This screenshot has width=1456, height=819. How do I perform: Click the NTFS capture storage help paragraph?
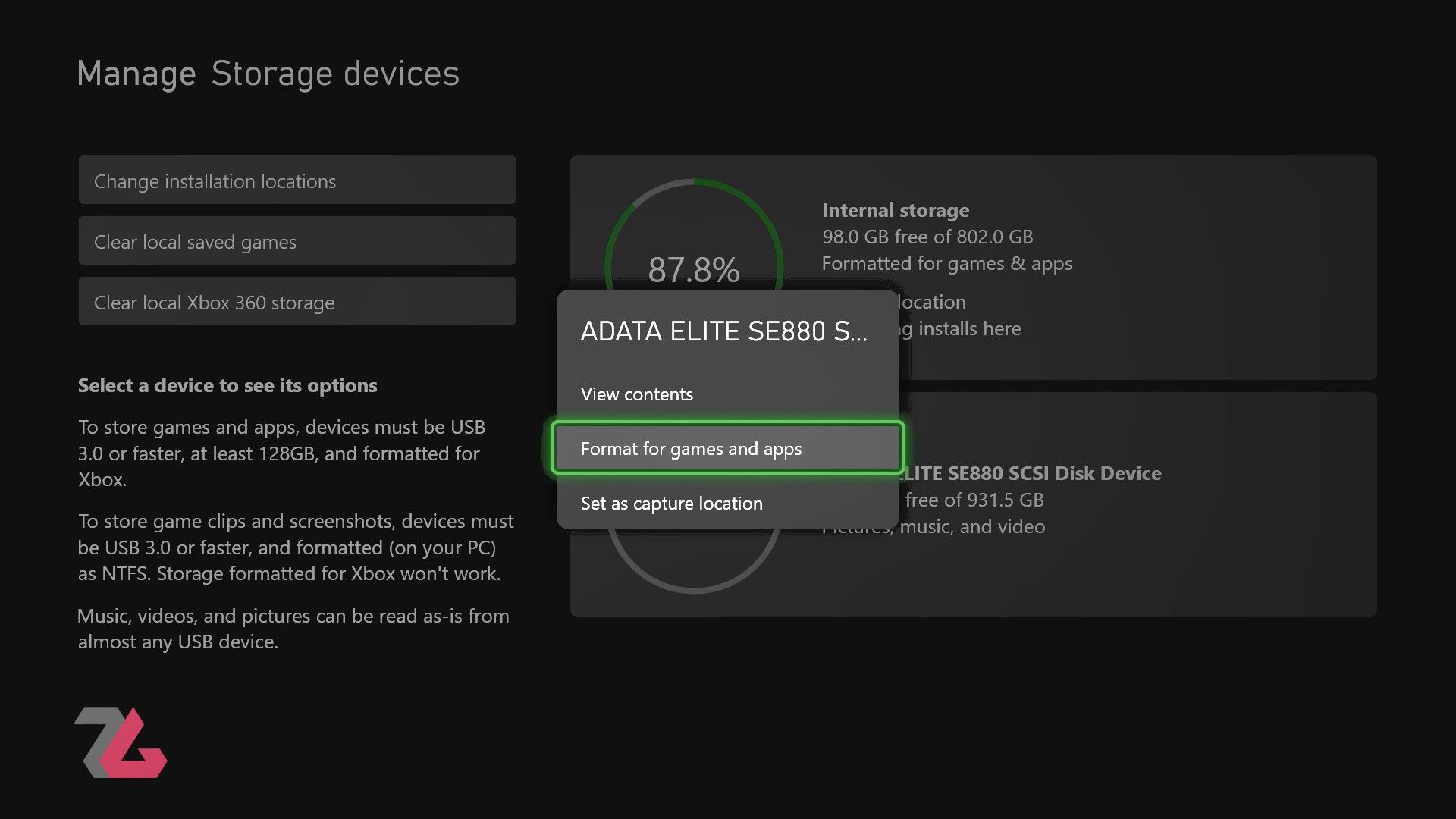click(x=296, y=548)
